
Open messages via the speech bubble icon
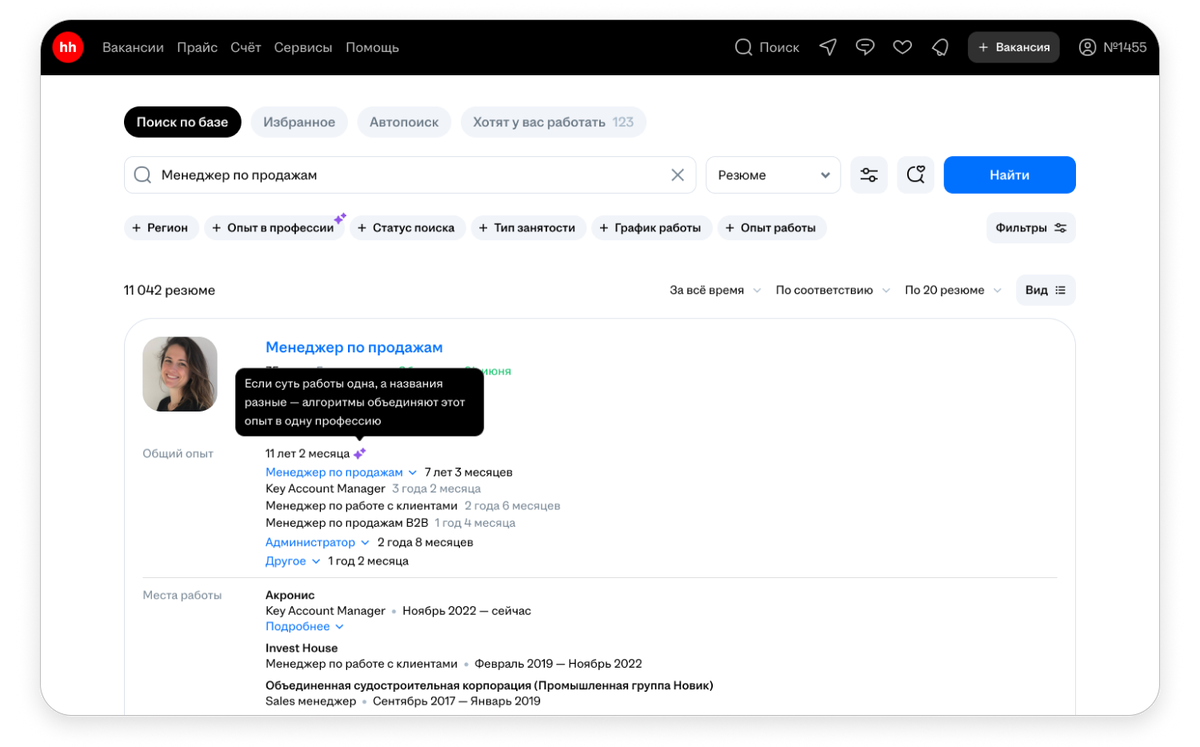click(865, 47)
